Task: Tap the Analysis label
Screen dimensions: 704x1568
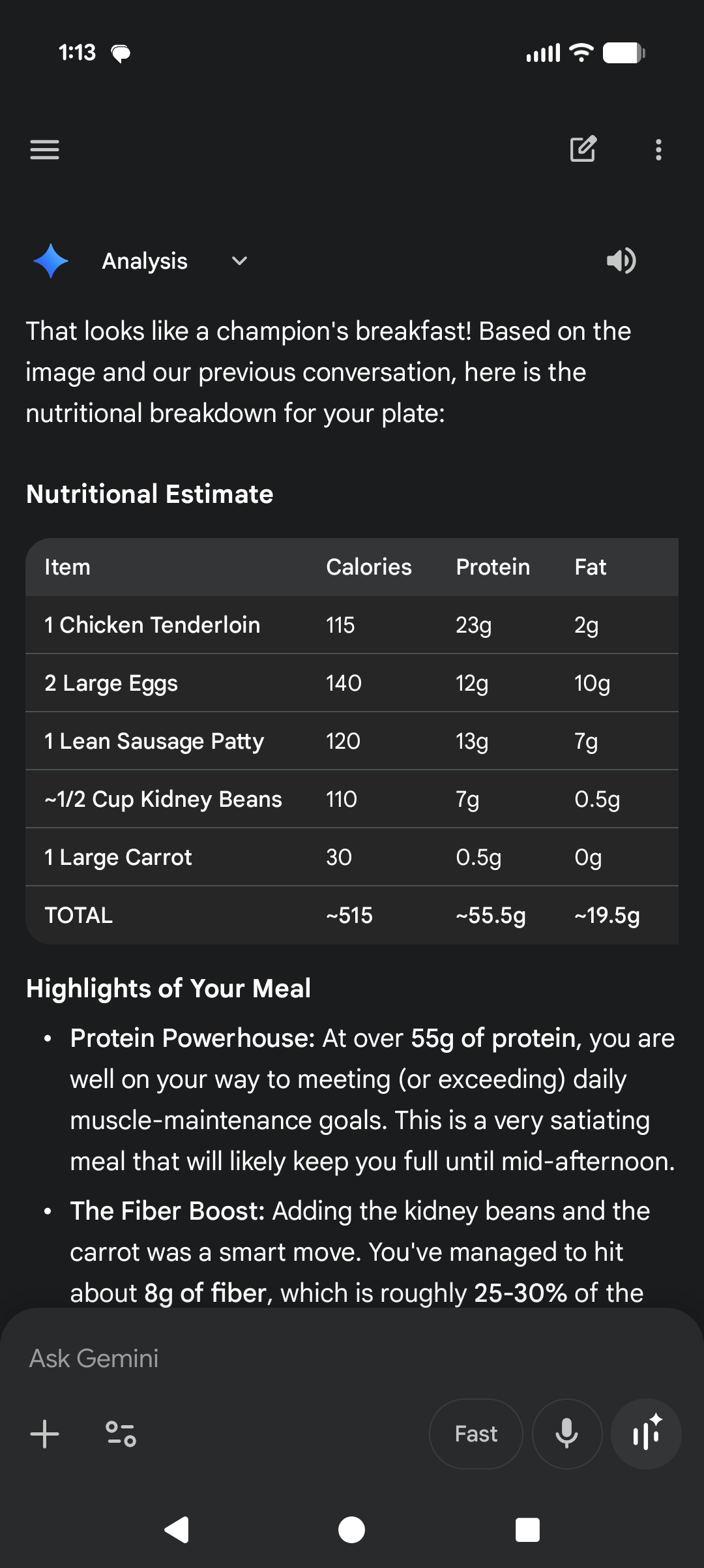Action: pyautogui.click(x=145, y=261)
